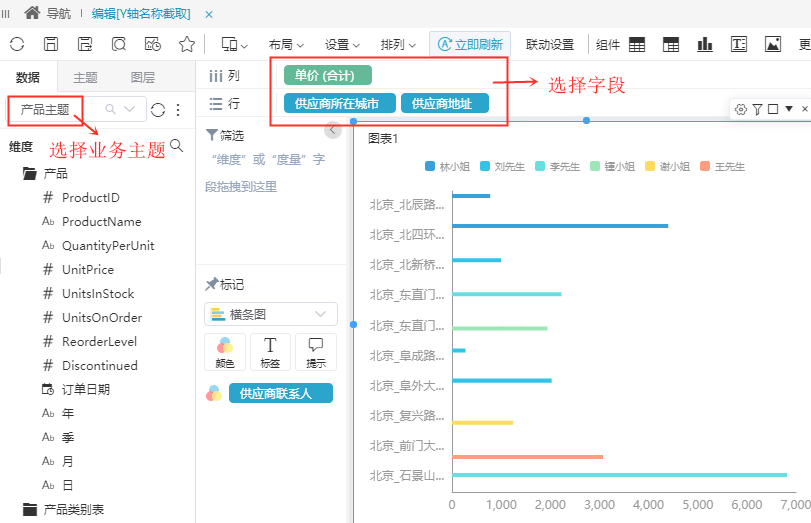Switch to the 图层 tab

tap(143, 78)
